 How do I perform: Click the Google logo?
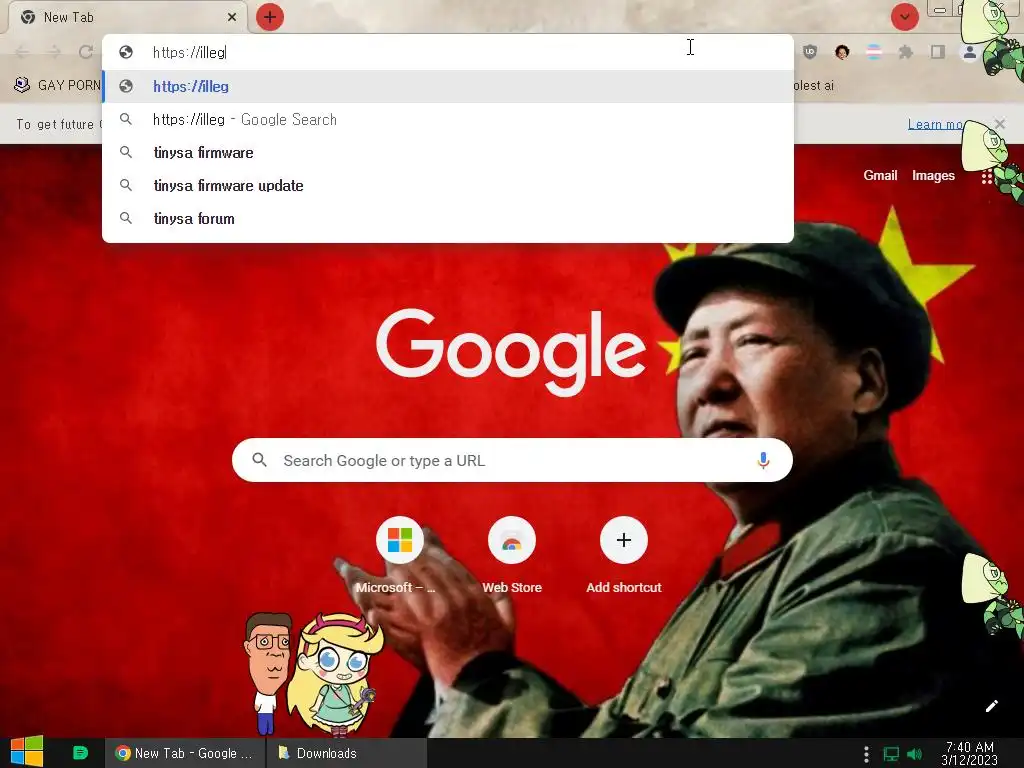(511, 351)
